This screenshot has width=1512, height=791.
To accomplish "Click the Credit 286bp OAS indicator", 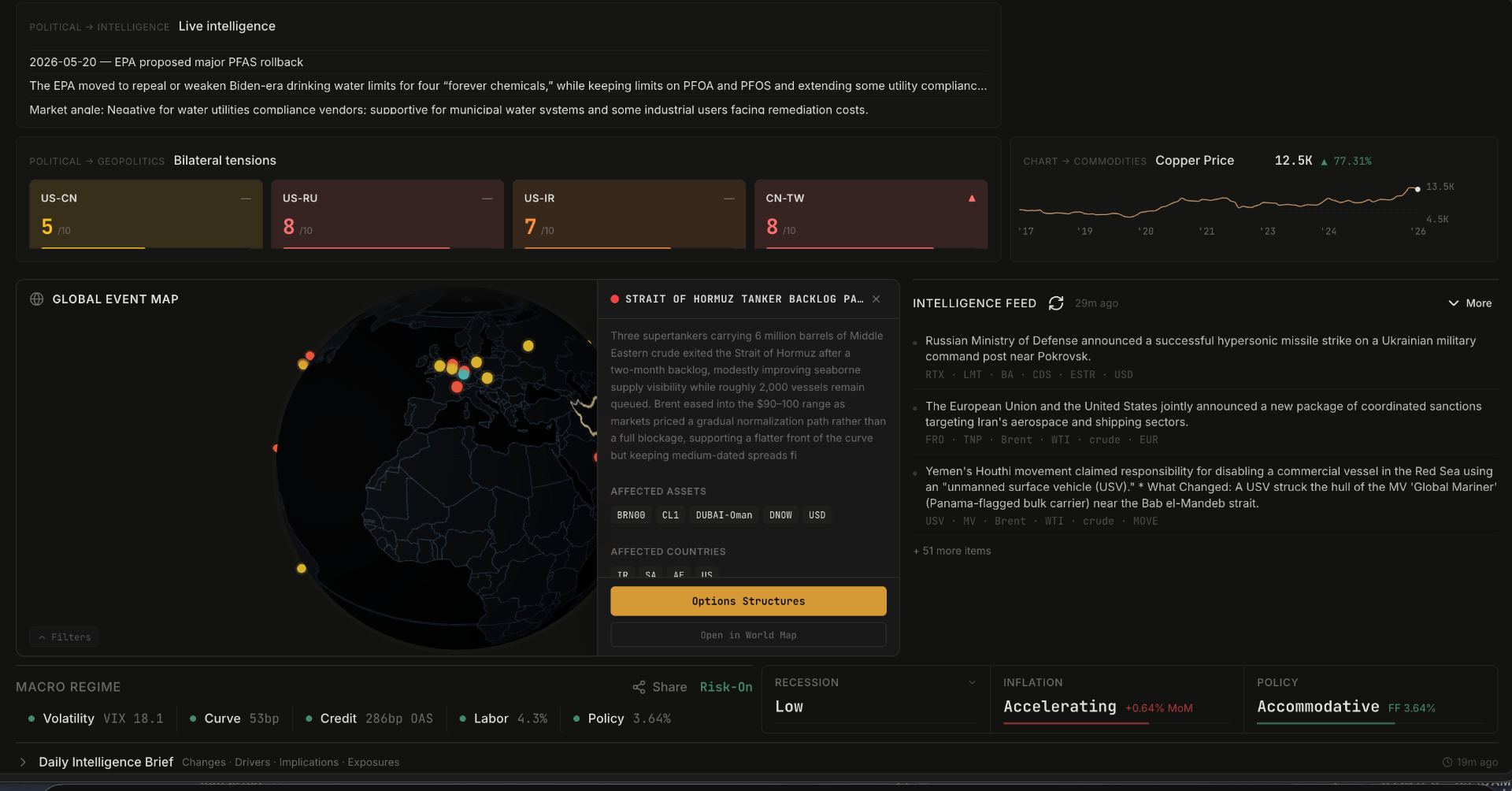I will pos(369,719).
